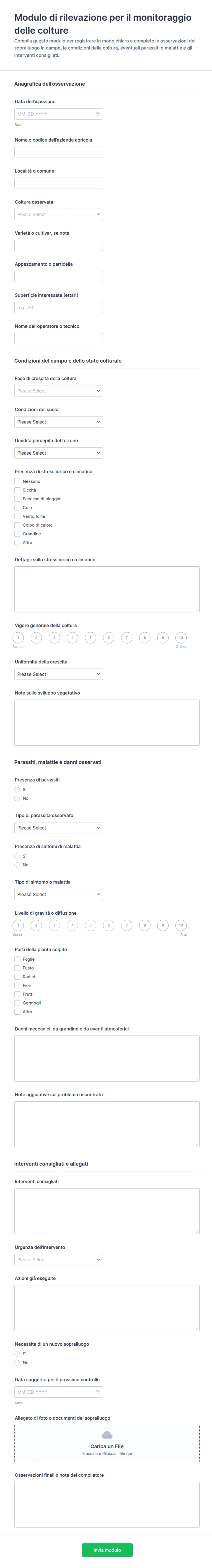Click the Carica un File upload area
This screenshot has width=212, height=1568.
pos(107,1443)
